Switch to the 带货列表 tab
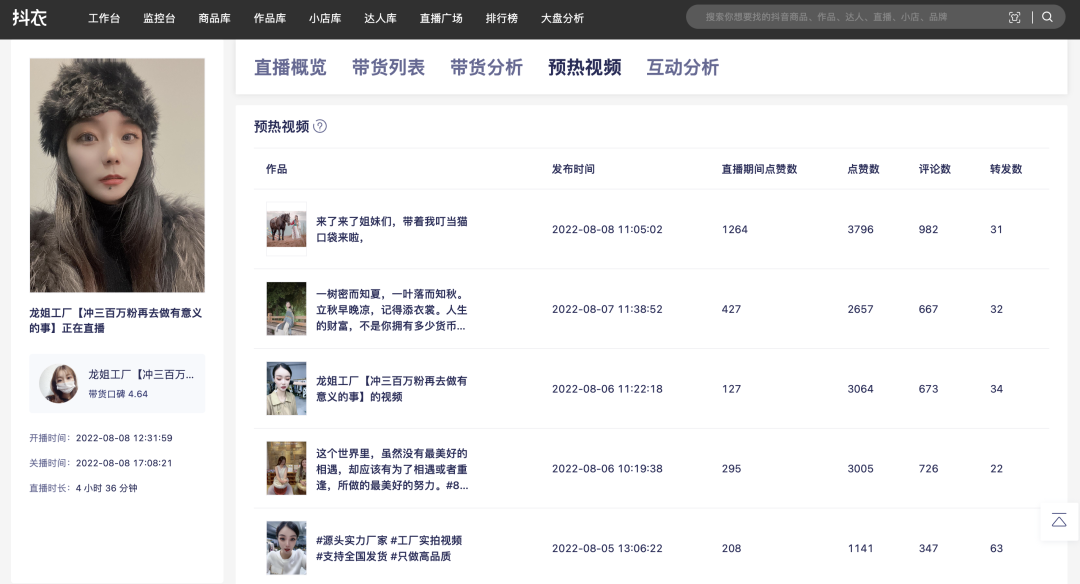 388,67
